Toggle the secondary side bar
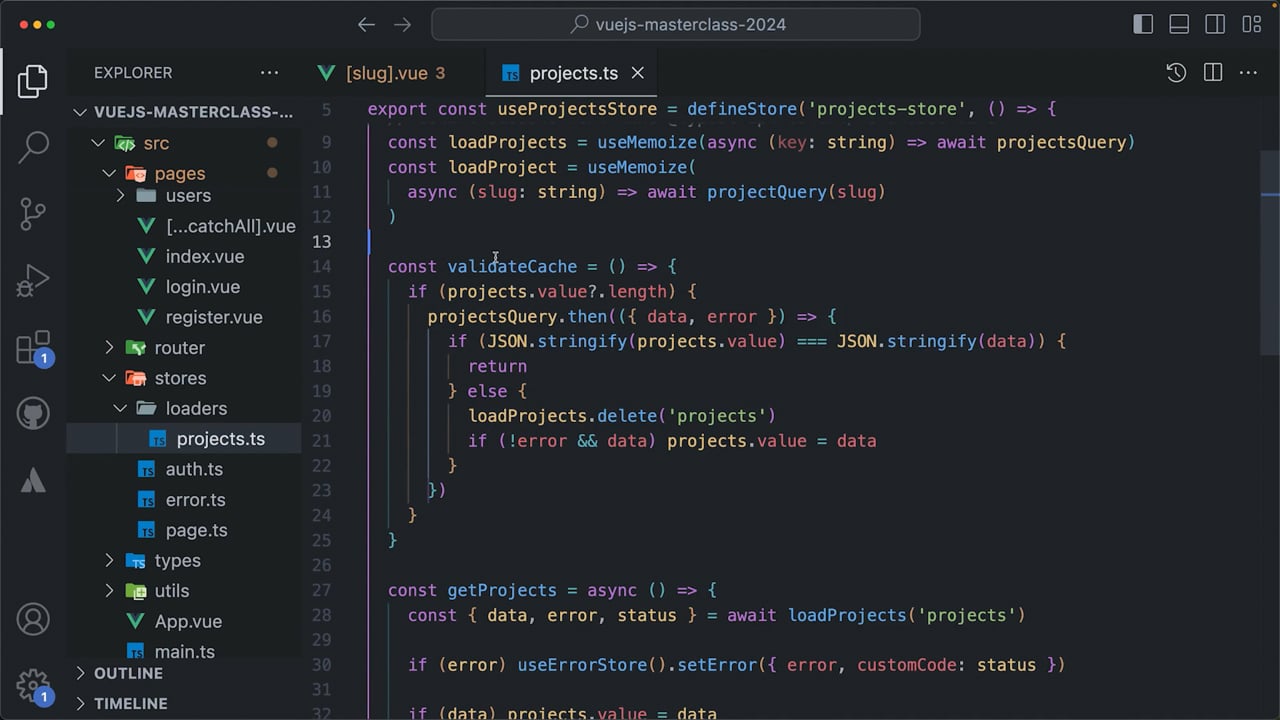Screen dimensions: 1280x720 click(x=1215, y=25)
